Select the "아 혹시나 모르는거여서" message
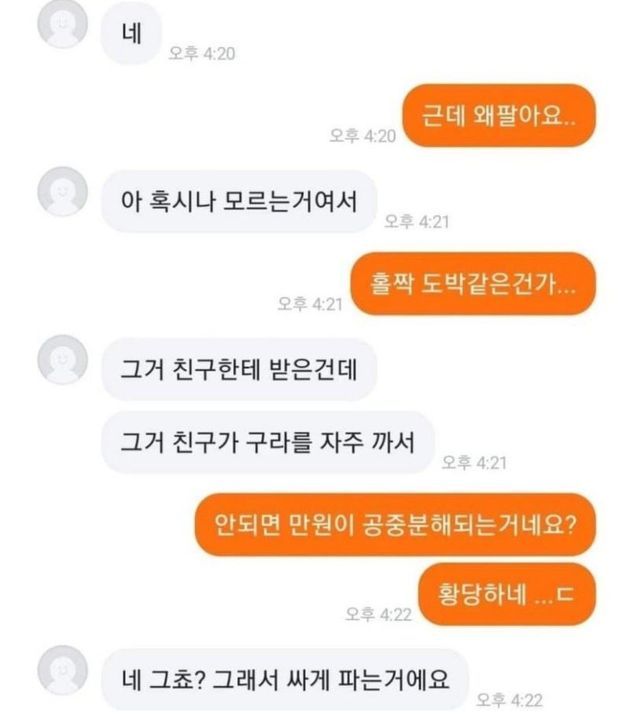Viewport: 640px width, 718px height. 239,201
